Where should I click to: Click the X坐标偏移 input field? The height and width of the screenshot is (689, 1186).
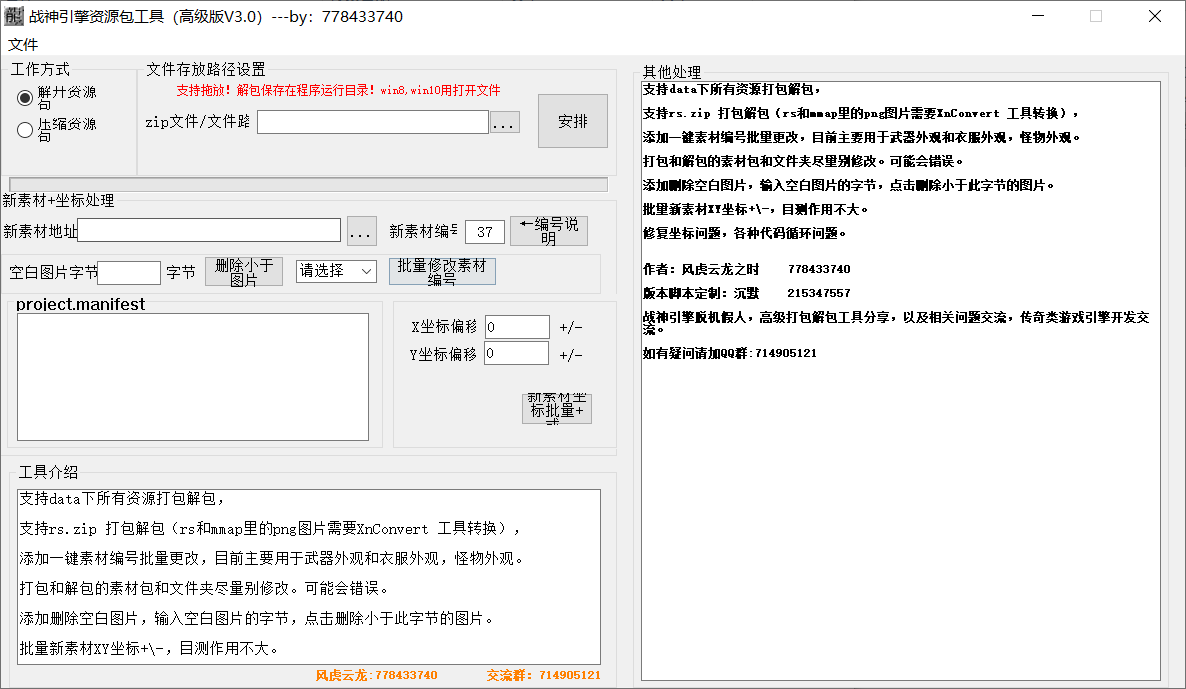(517, 327)
